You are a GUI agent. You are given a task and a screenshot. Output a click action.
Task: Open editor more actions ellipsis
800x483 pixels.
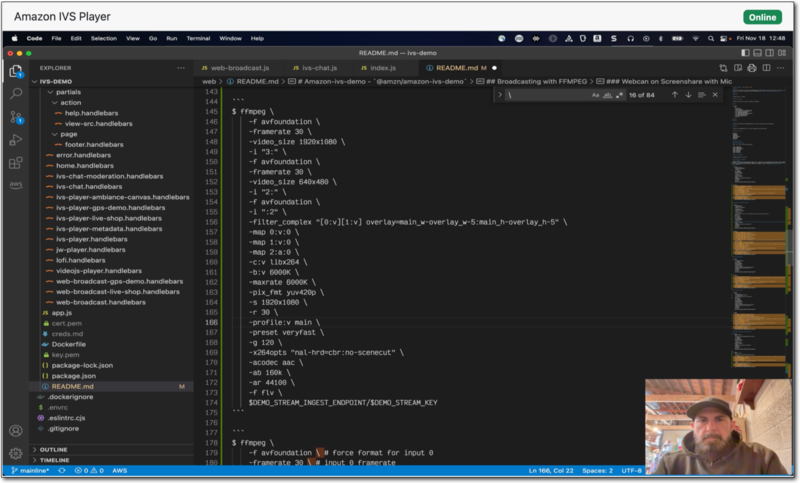[781, 68]
